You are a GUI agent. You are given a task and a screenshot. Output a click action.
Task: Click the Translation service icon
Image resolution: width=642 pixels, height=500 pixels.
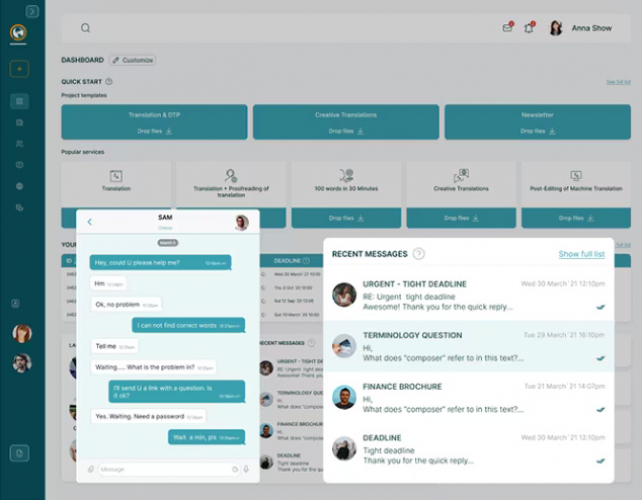pos(116,176)
